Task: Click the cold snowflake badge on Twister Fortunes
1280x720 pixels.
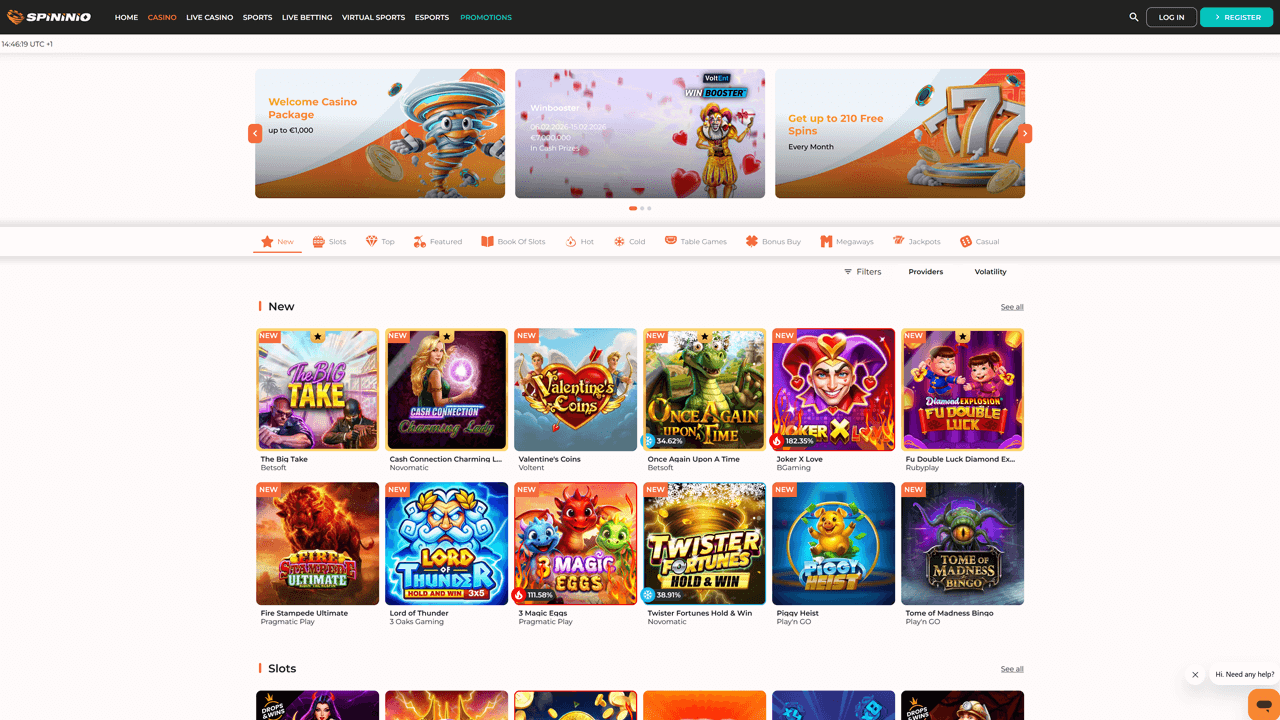Action: coord(648,595)
